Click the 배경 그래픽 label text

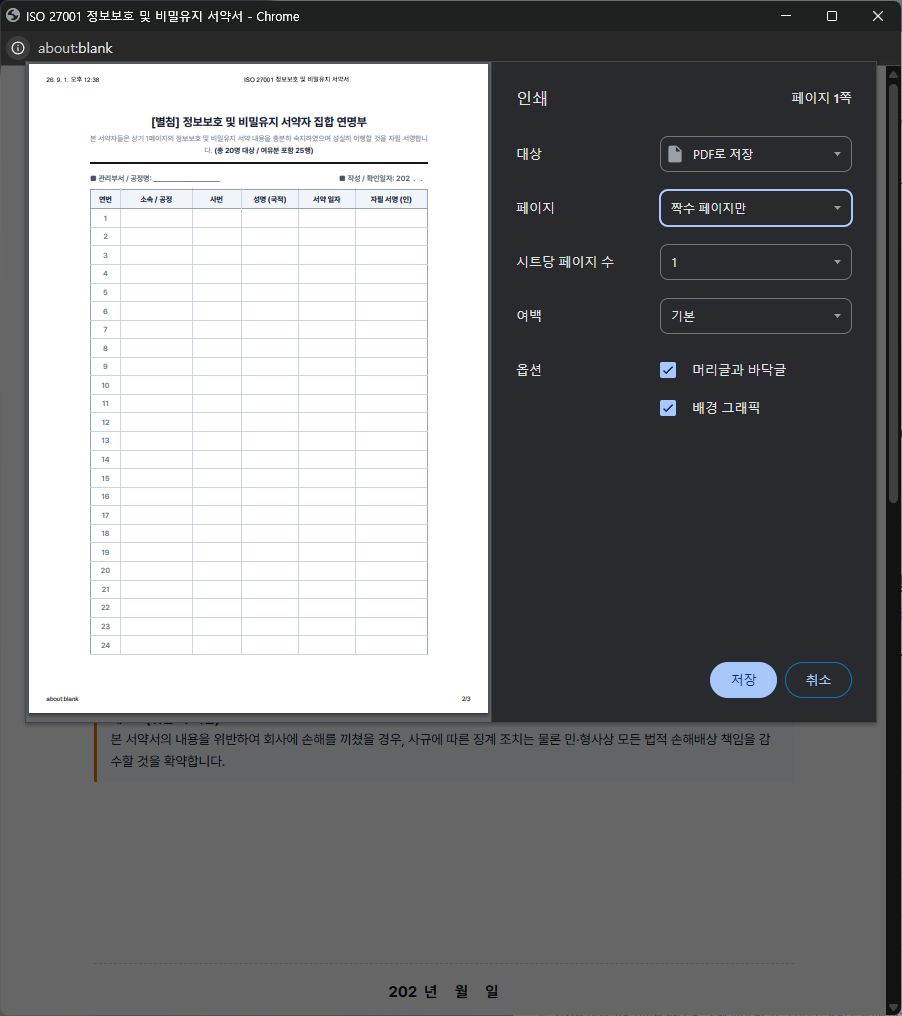pyautogui.click(x=726, y=408)
